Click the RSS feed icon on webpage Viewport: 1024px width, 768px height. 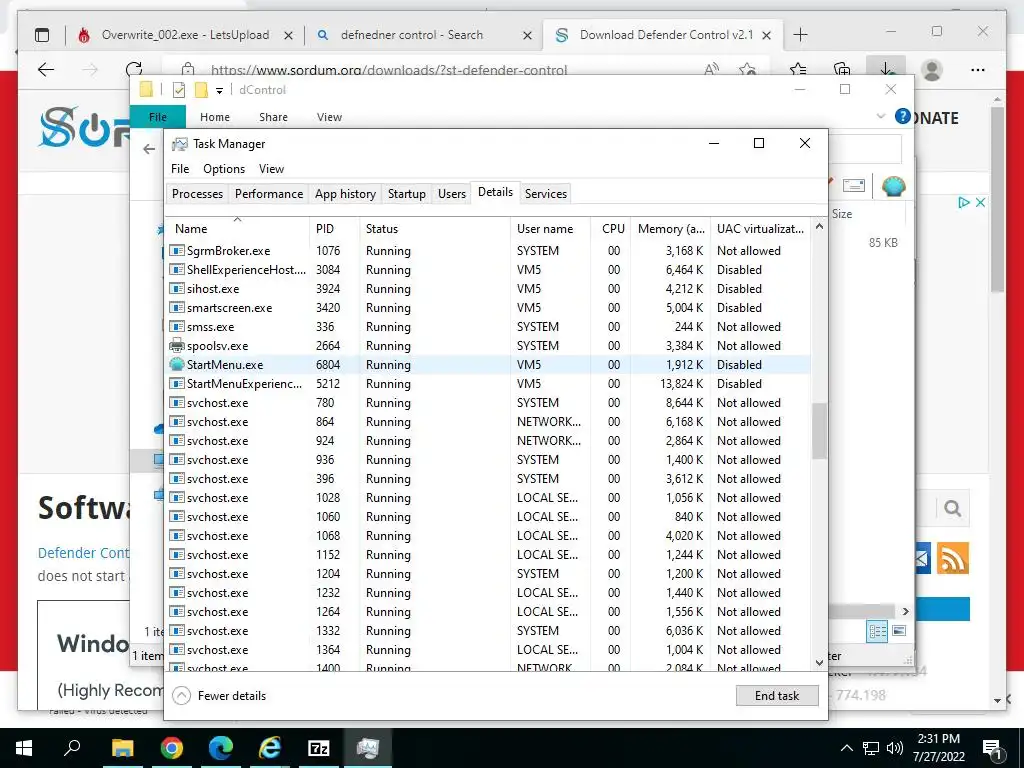[953, 558]
